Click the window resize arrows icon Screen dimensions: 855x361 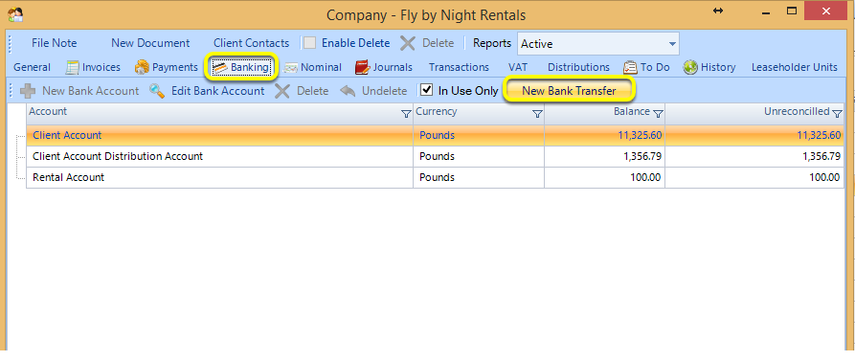(x=718, y=11)
